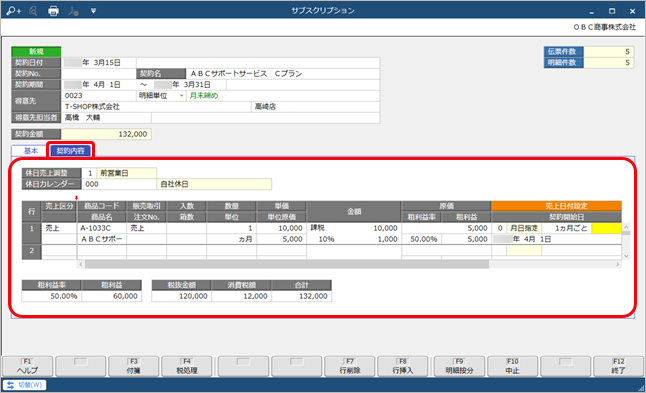Image resolution: width=646 pixels, height=393 pixels.
Task: Click the F10 中止 button
Action: pyautogui.click(x=513, y=366)
